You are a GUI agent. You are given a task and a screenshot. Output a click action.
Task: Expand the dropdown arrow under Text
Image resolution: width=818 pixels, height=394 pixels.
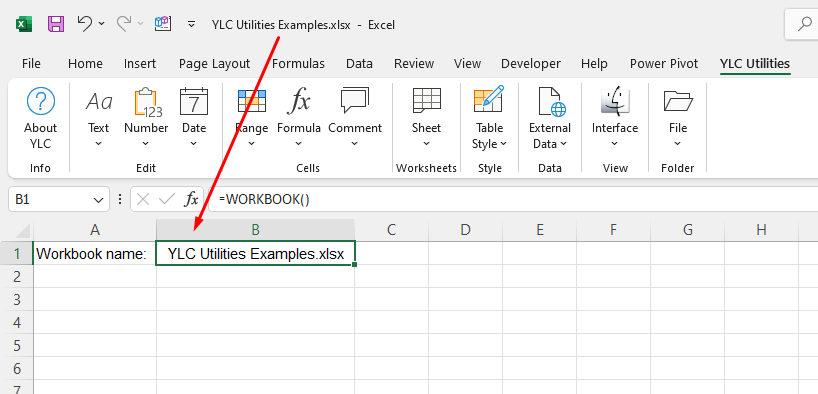pos(99,144)
